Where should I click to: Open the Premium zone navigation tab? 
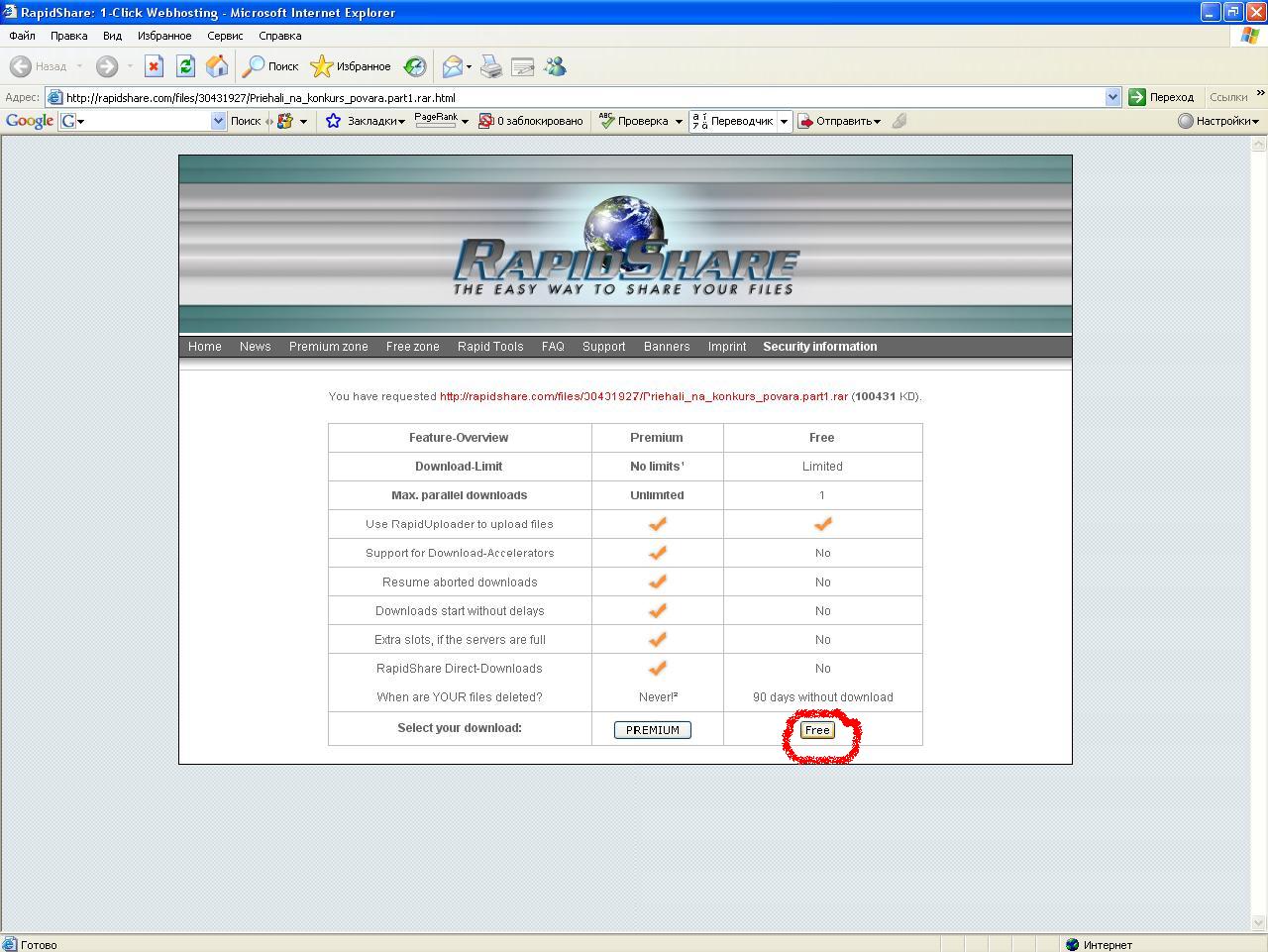[328, 347]
